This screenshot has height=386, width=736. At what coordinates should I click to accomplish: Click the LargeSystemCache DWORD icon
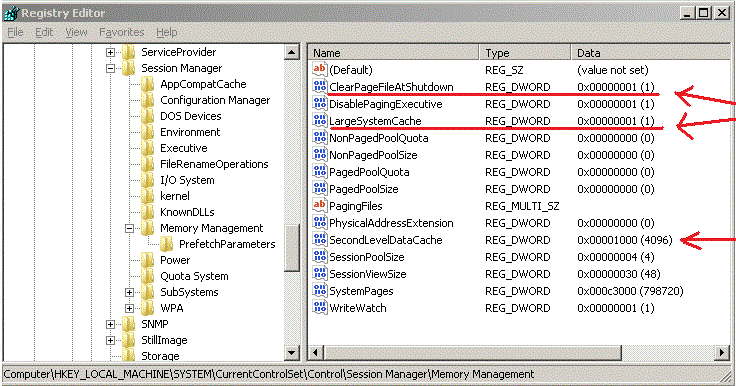(320, 121)
